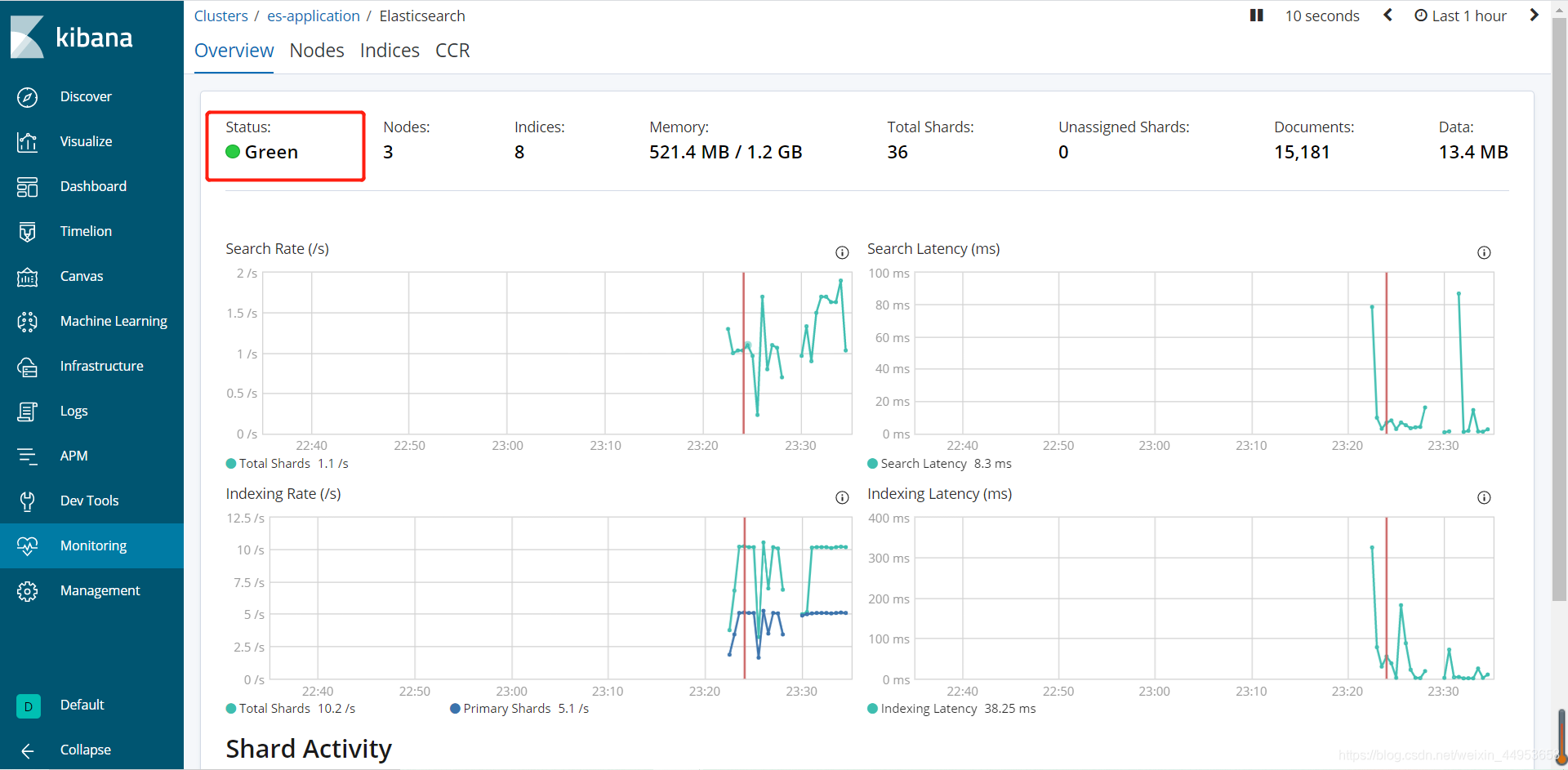The height and width of the screenshot is (770, 1568).
Task: Click Indexing Latency chart plot area
Action: coord(1204,598)
